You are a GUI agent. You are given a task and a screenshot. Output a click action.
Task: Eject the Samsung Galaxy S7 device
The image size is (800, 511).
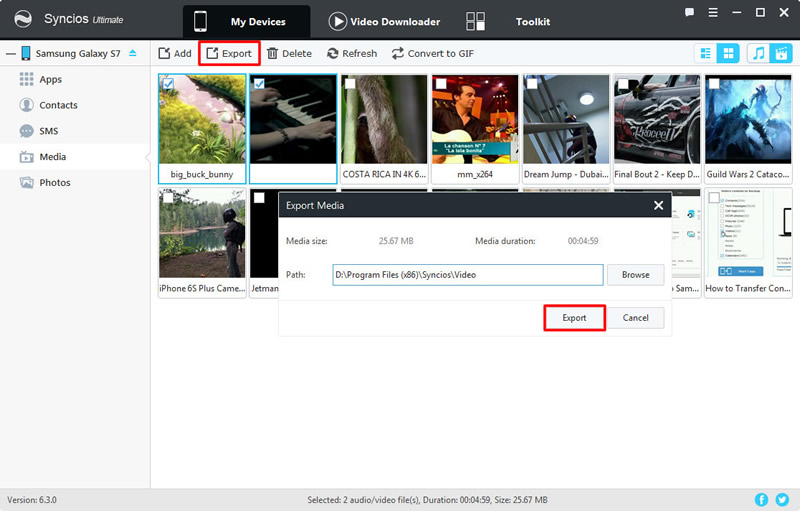[x=133, y=53]
